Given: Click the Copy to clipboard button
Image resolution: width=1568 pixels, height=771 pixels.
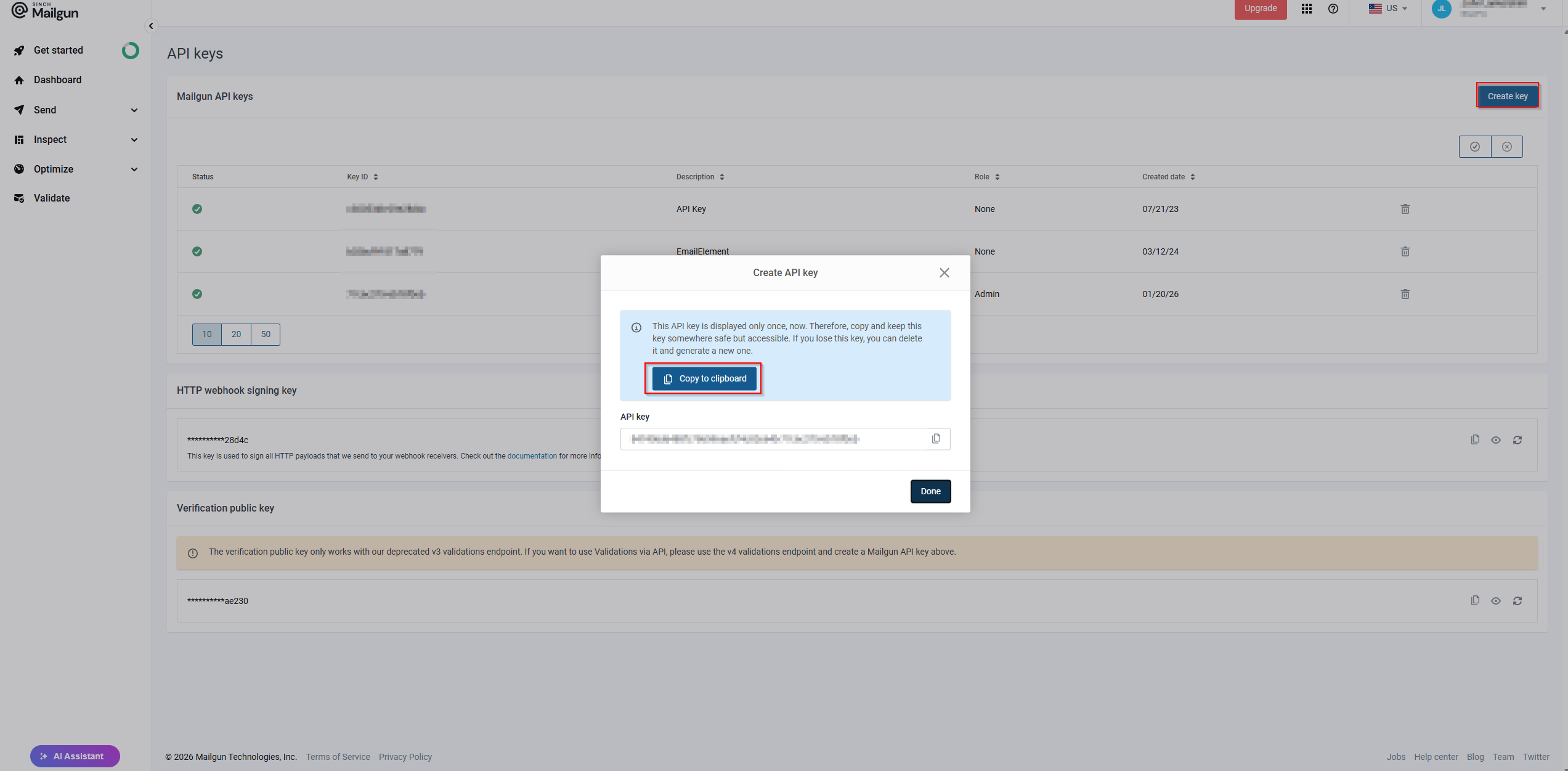Looking at the screenshot, I should pos(704,378).
